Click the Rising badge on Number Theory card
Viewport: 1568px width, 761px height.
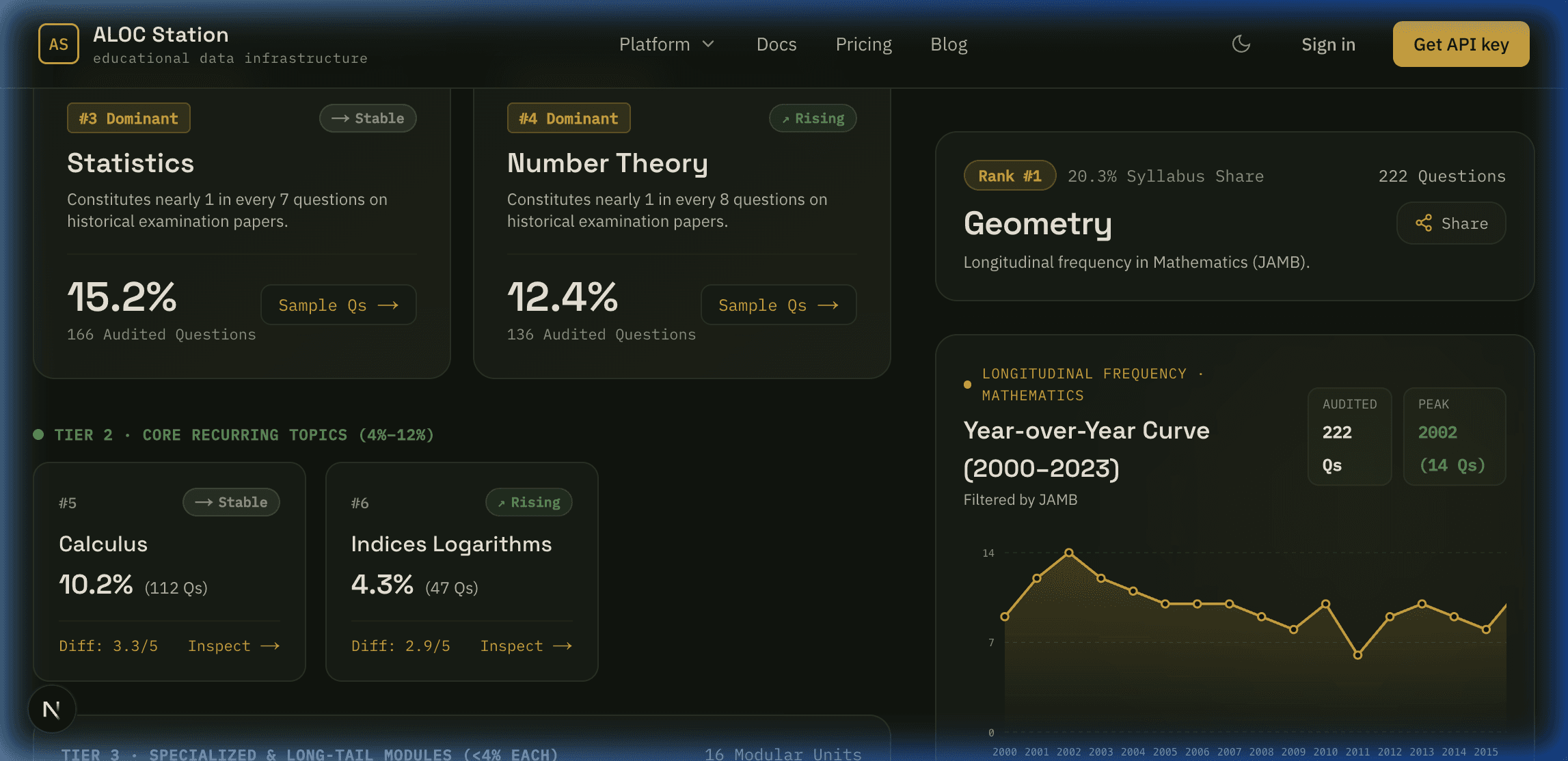pyautogui.click(x=813, y=118)
